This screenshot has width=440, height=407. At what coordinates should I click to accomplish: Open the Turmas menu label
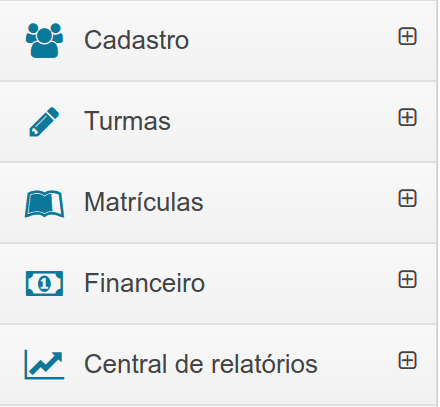click(x=127, y=121)
